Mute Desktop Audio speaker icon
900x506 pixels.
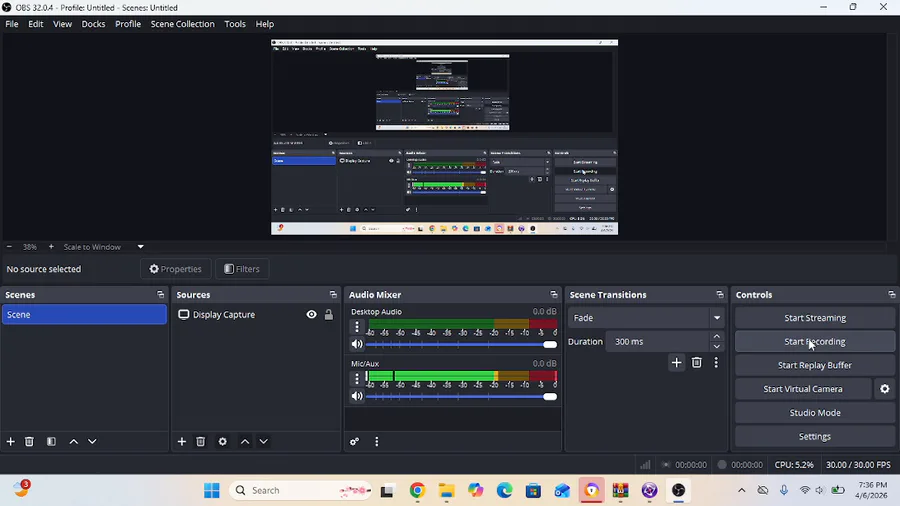tap(357, 344)
